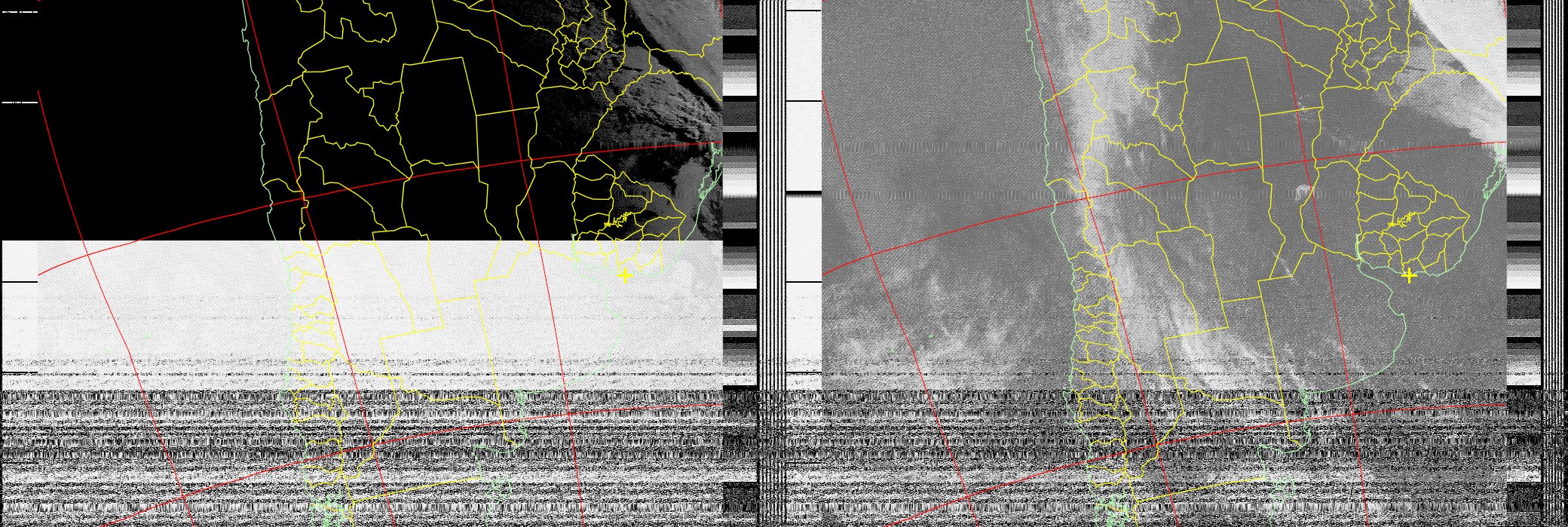This screenshot has width=1568, height=527.
Task: Click the yellow cross marker in right image
Action: pyautogui.click(x=1409, y=276)
